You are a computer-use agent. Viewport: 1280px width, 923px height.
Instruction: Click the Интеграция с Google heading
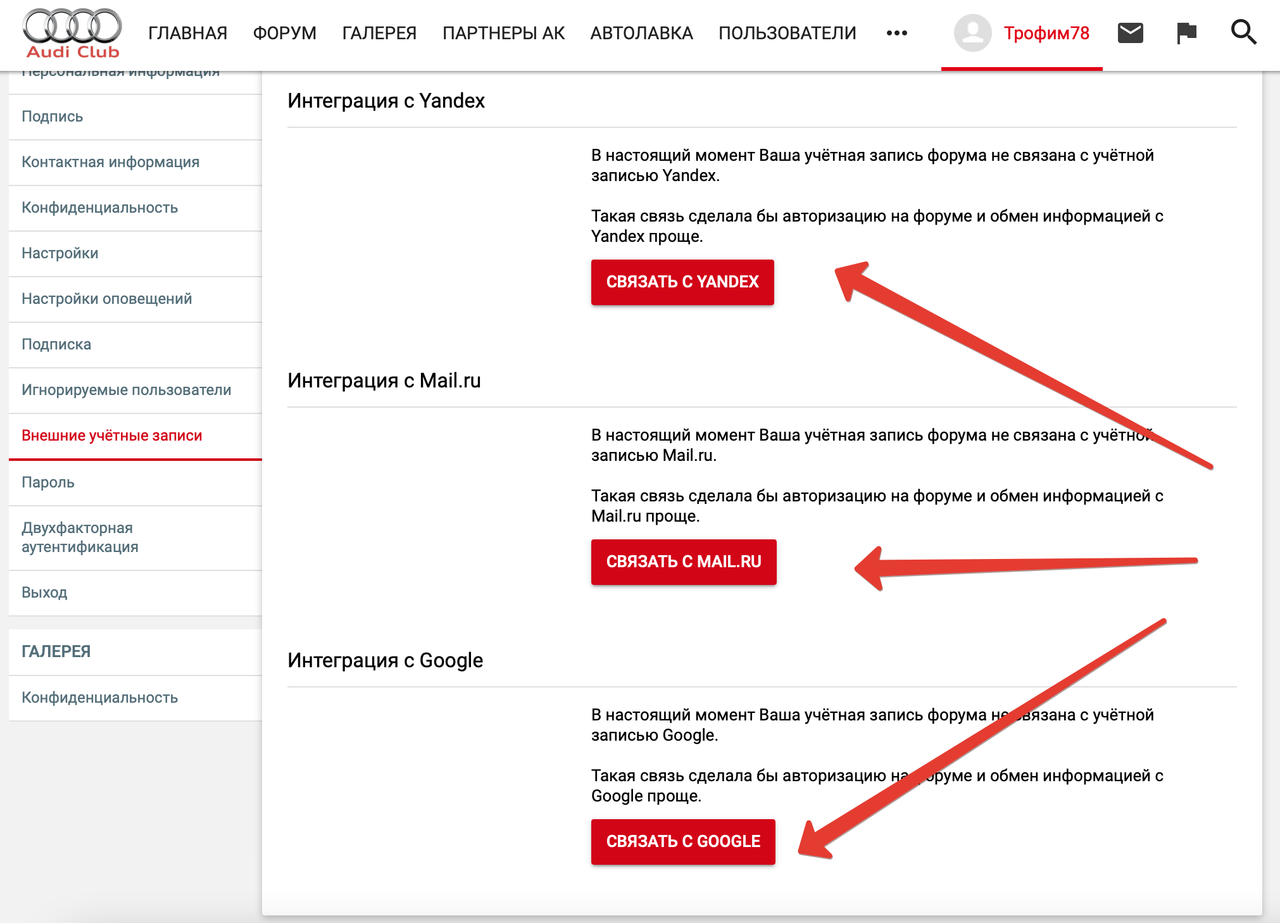tap(385, 661)
